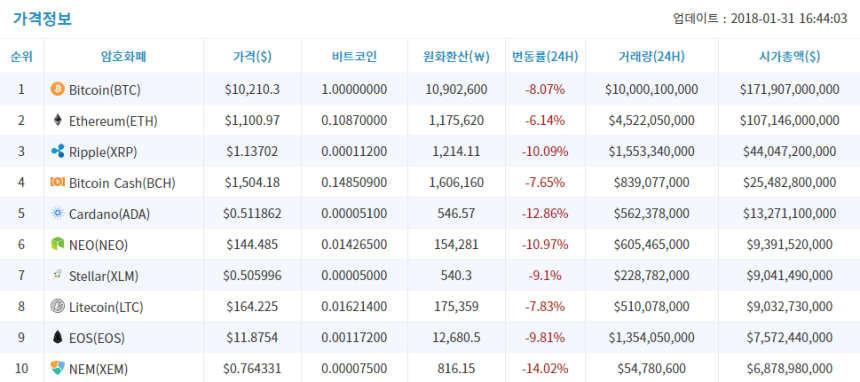Screen dimensions: 860x382
Task: Click Cardano market cap $13,271,100,000
Action: click(x=789, y=214)
